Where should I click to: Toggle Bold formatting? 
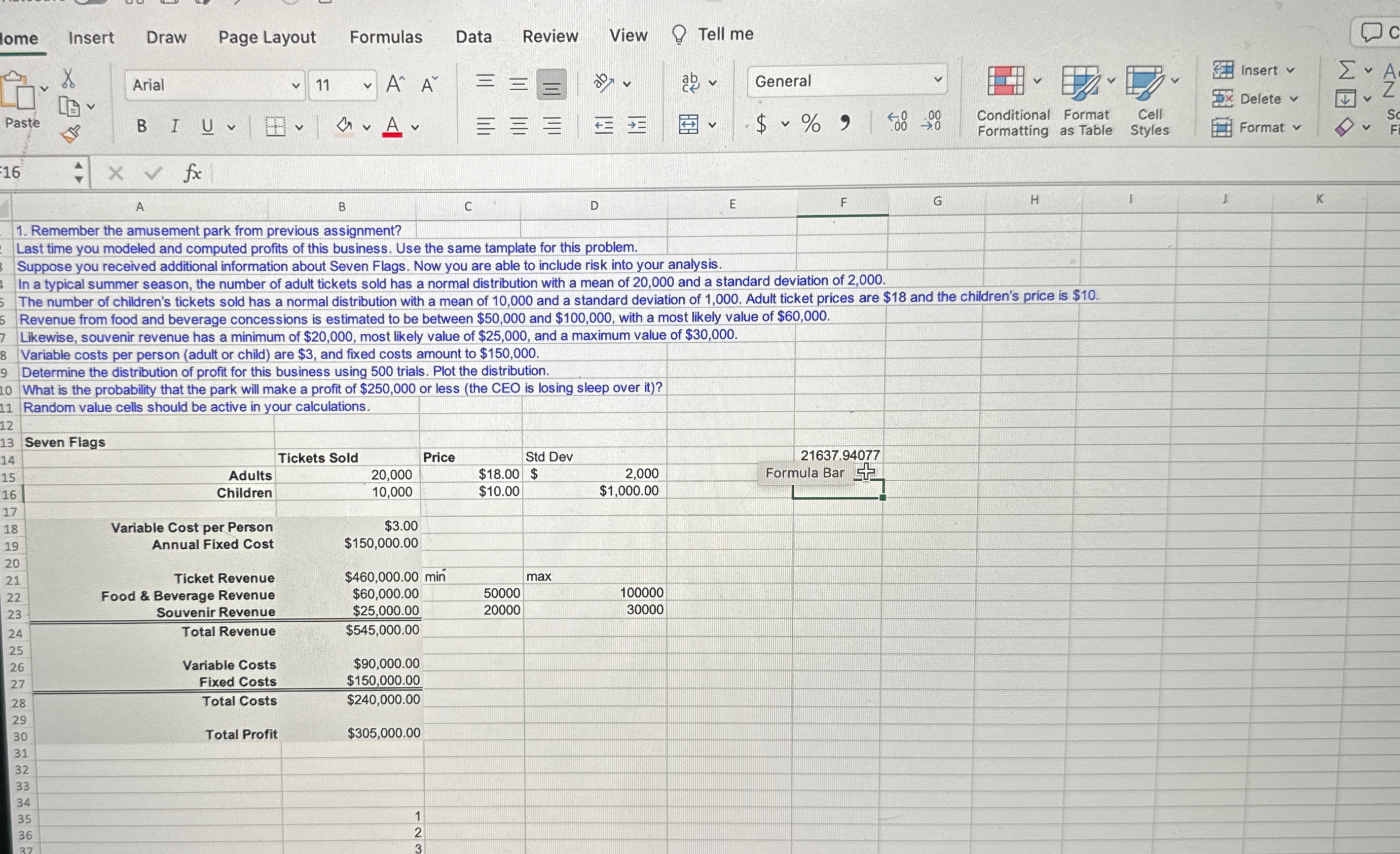click(142, 126)
